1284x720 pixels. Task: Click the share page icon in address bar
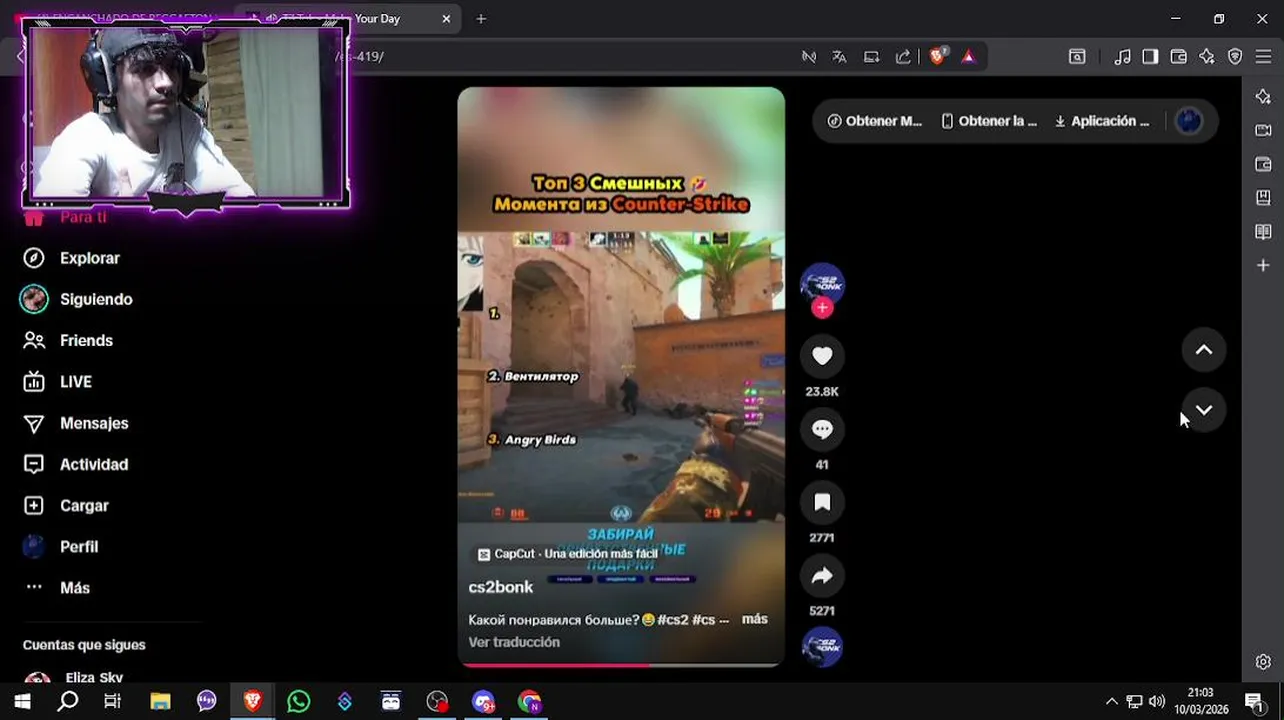[903, 57]
